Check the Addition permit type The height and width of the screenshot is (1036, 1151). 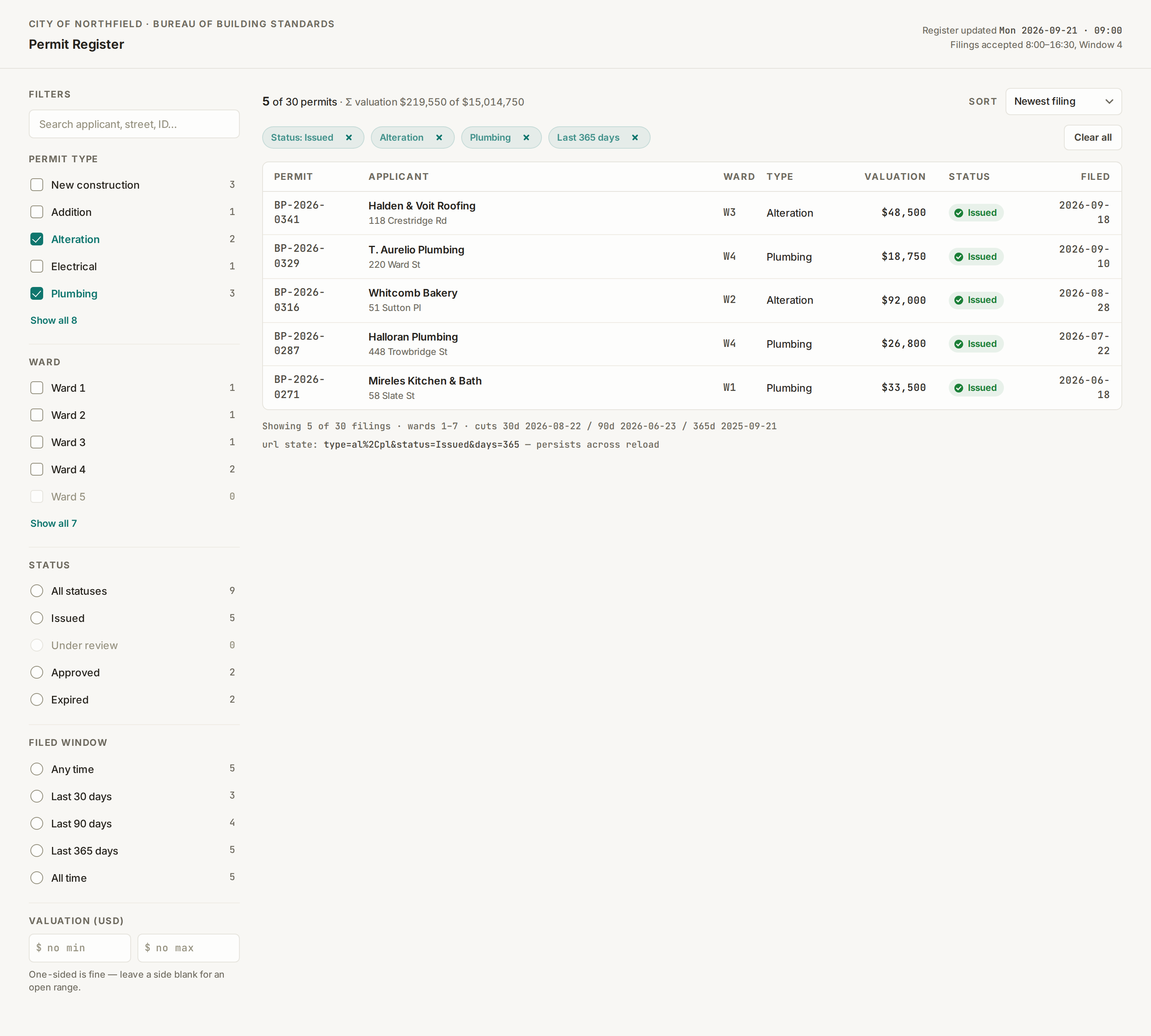coord(37,212)
